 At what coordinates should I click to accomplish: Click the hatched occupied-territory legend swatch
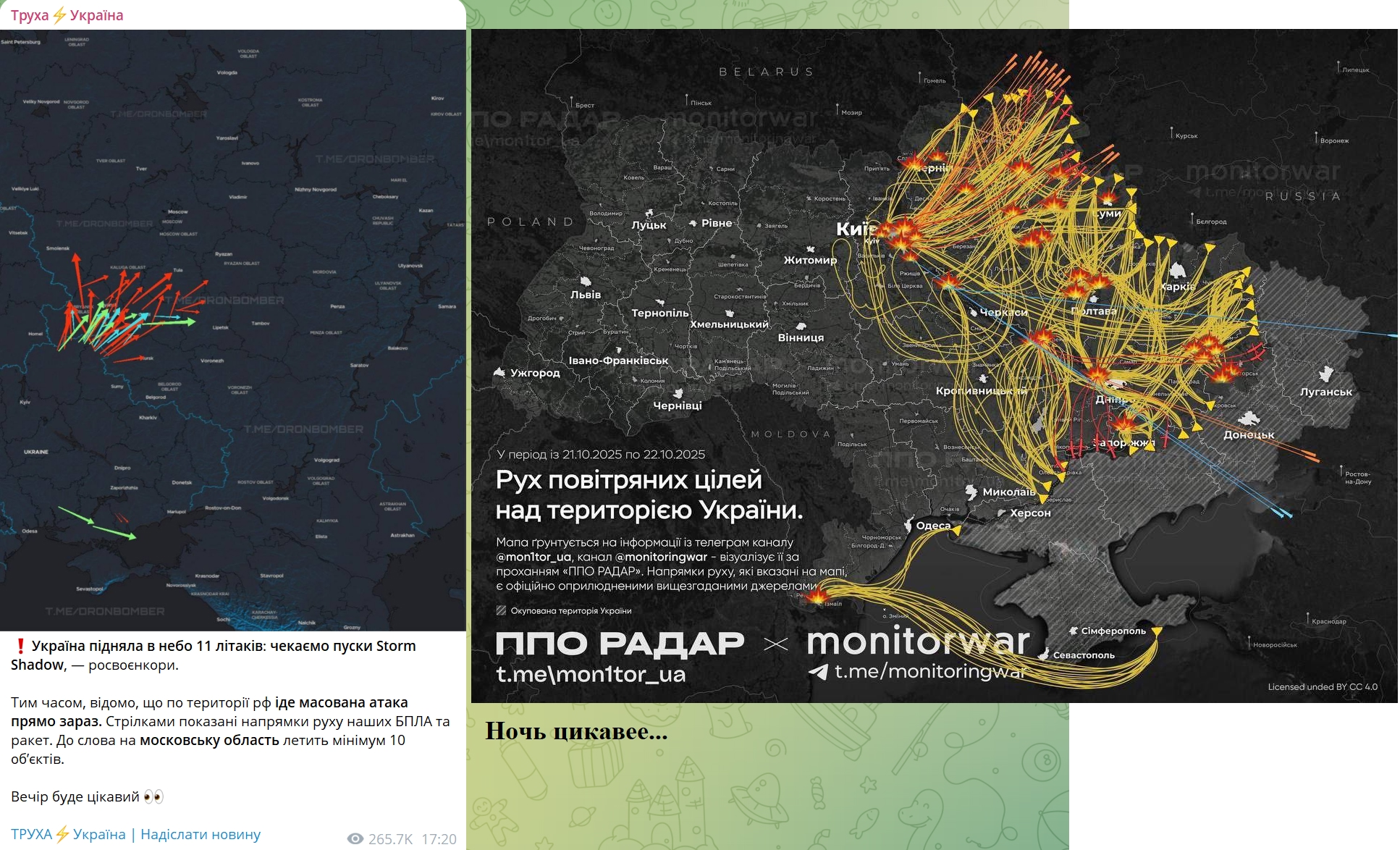pos(501,610)
